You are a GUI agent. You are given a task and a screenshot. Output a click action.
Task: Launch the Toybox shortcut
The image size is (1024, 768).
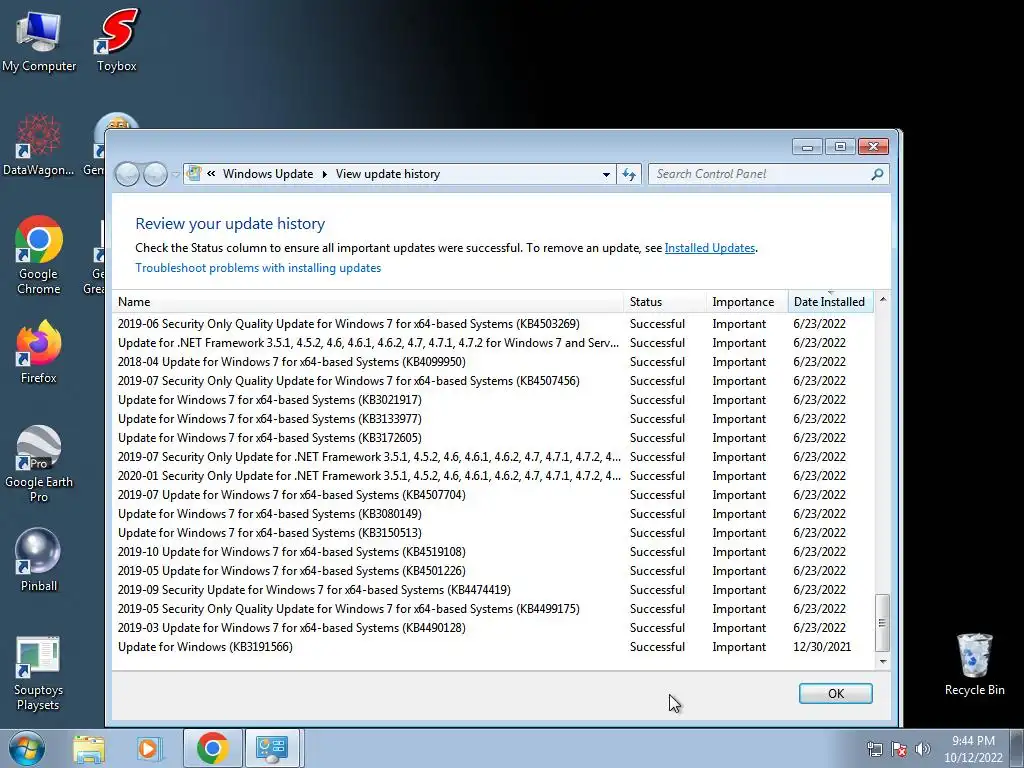(116, 40)
